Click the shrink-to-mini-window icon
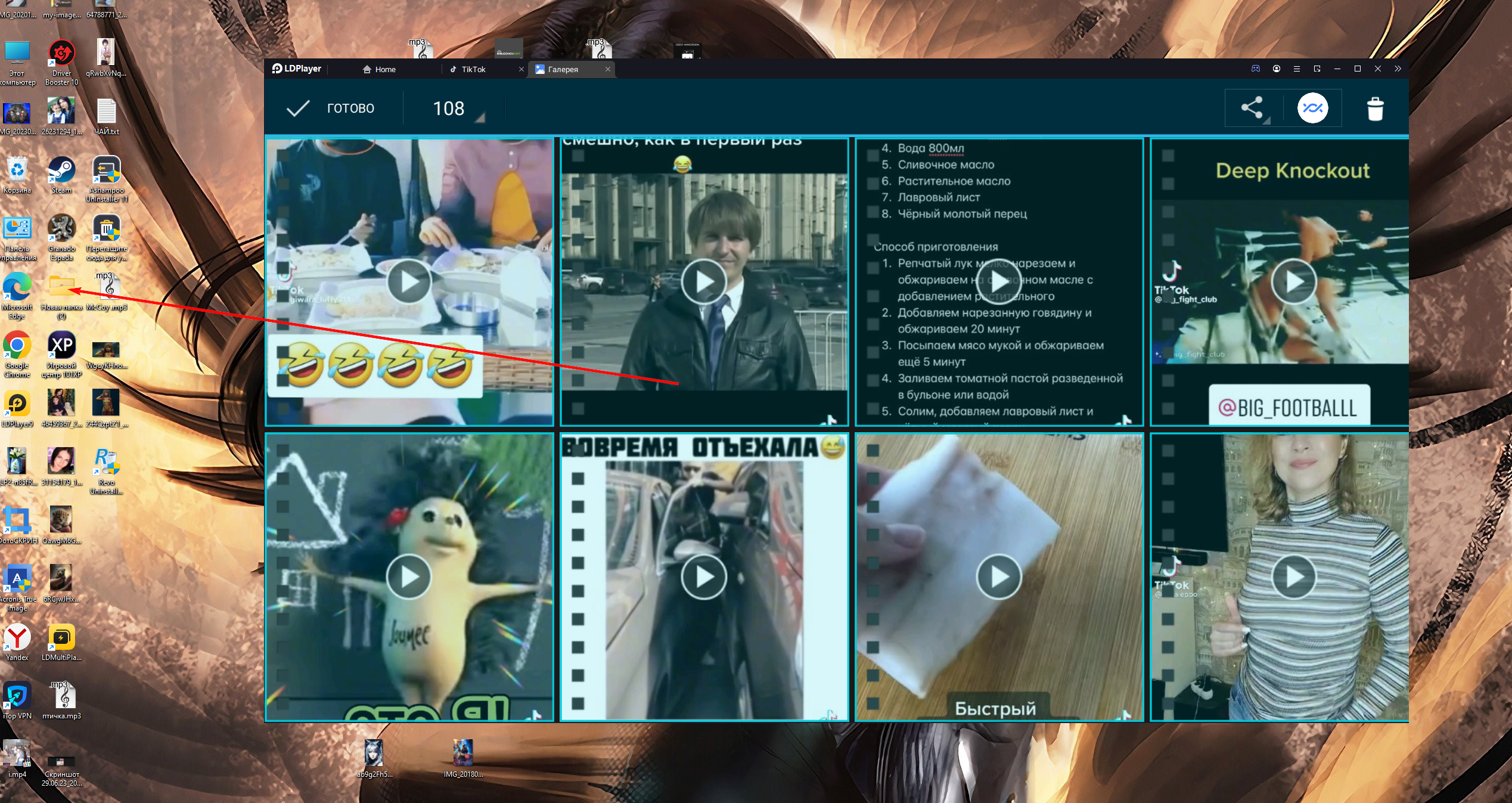1512x803 pixels. [1317, 69]
